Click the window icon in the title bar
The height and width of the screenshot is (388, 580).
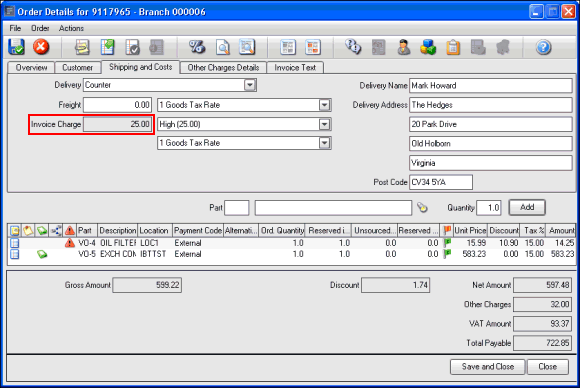point(9,11)
